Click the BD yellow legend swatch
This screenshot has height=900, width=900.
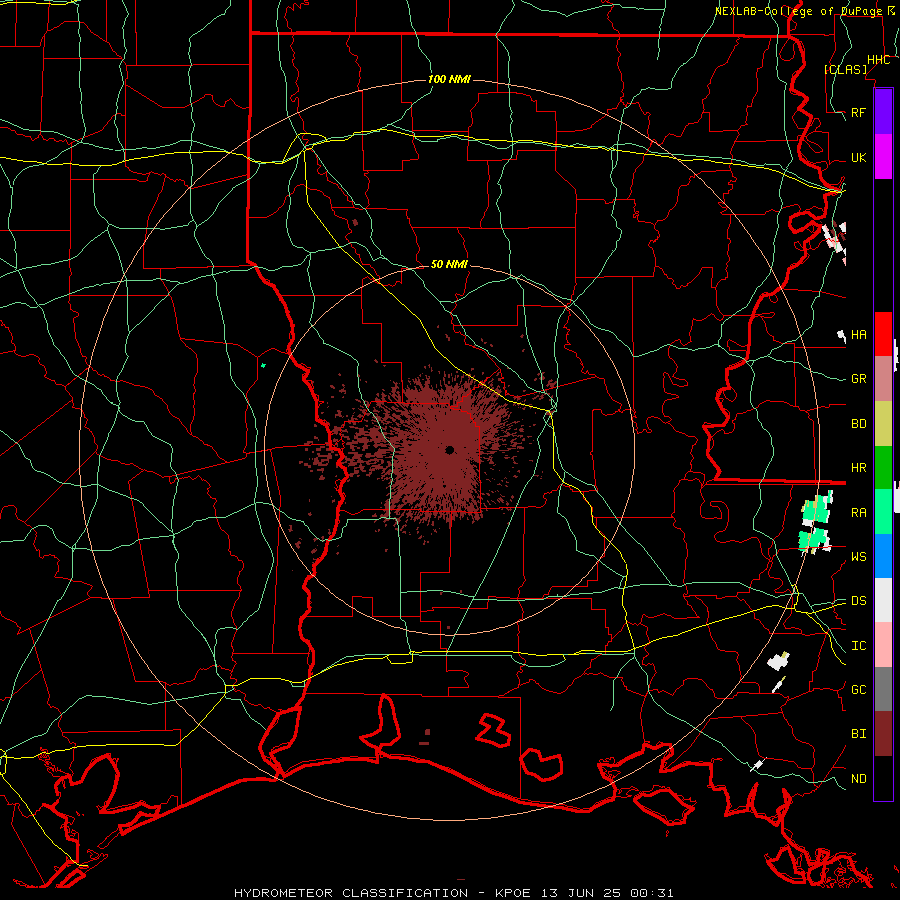pos(883,424)
